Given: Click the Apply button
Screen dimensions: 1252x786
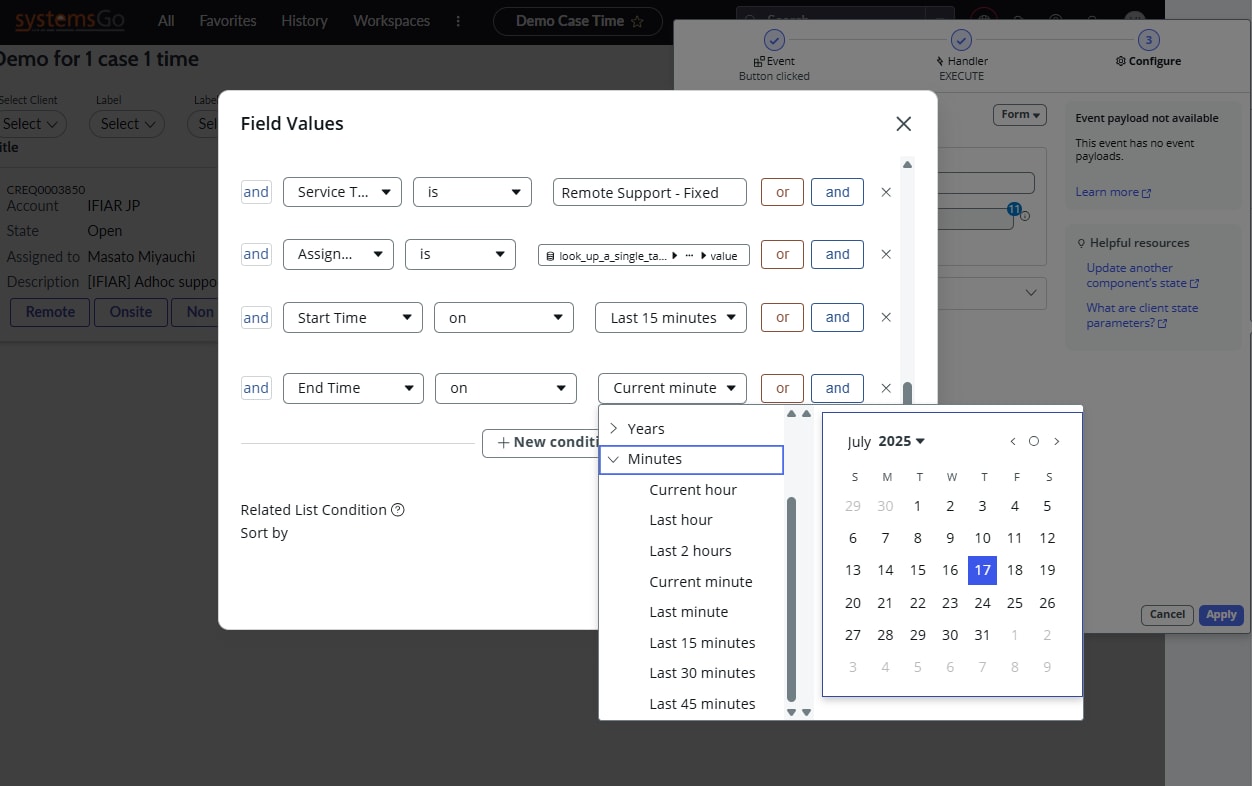Looking at the screenshot, I should click(1220, 615).
